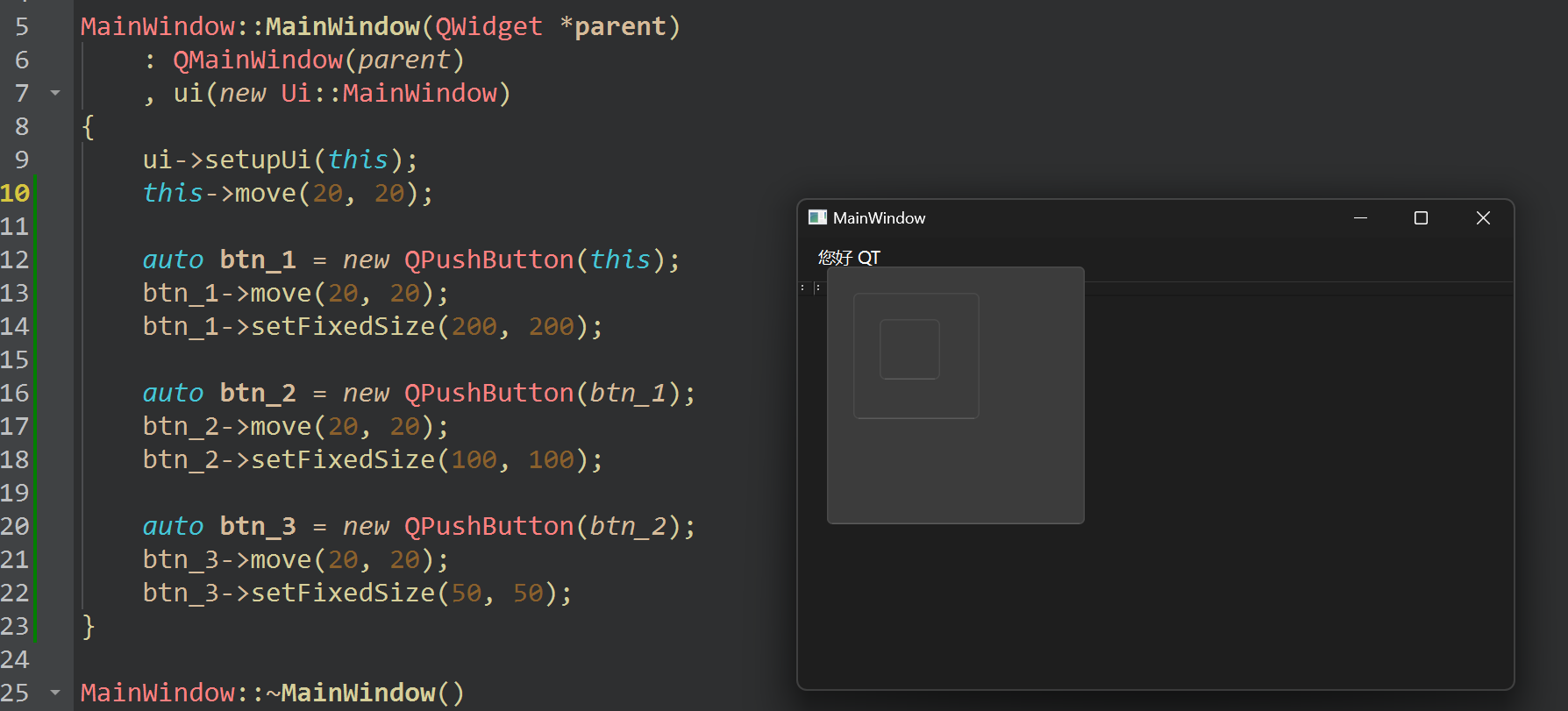Minimize the MainWindow preview window
The image size is (1568, 711).
click(1360, 217)
